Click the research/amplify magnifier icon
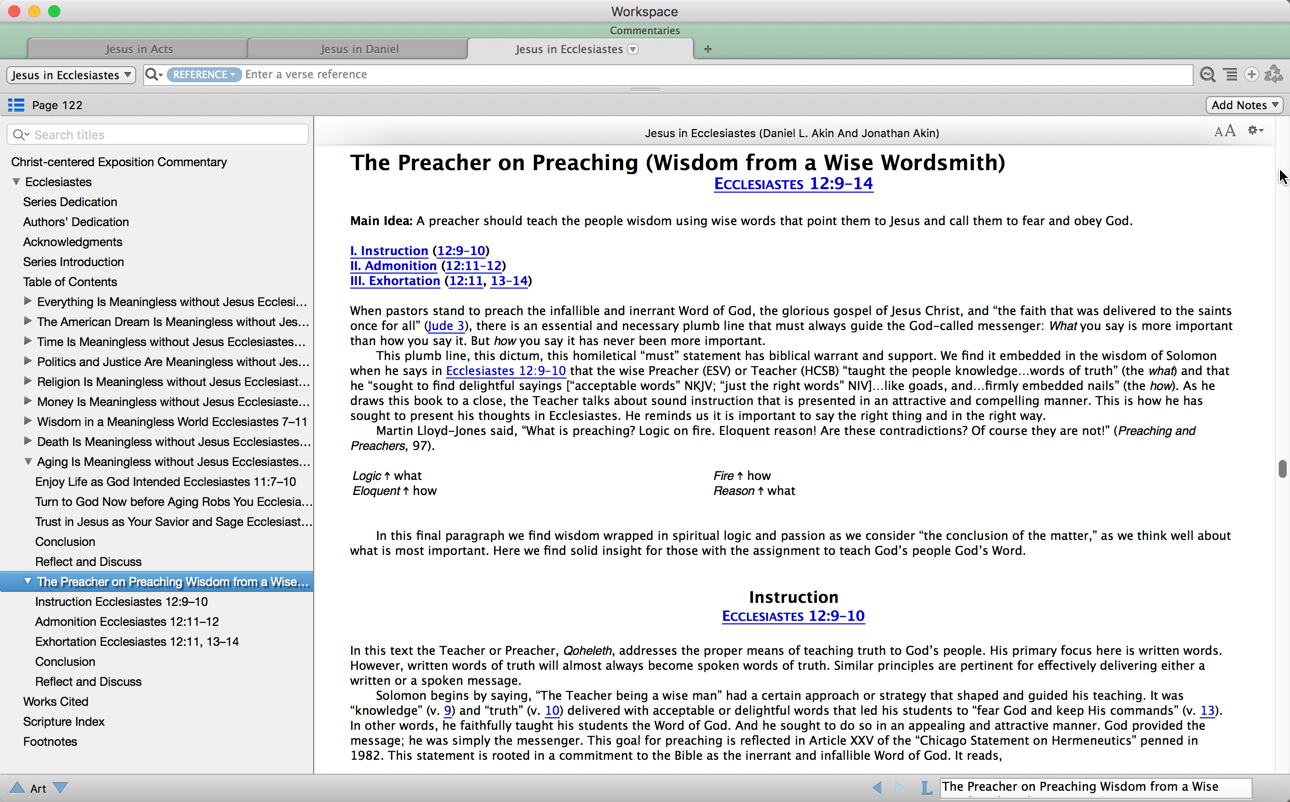The width and height of the screenshot is (1290, 802). pyautogui.click(x=1208, y=75)
